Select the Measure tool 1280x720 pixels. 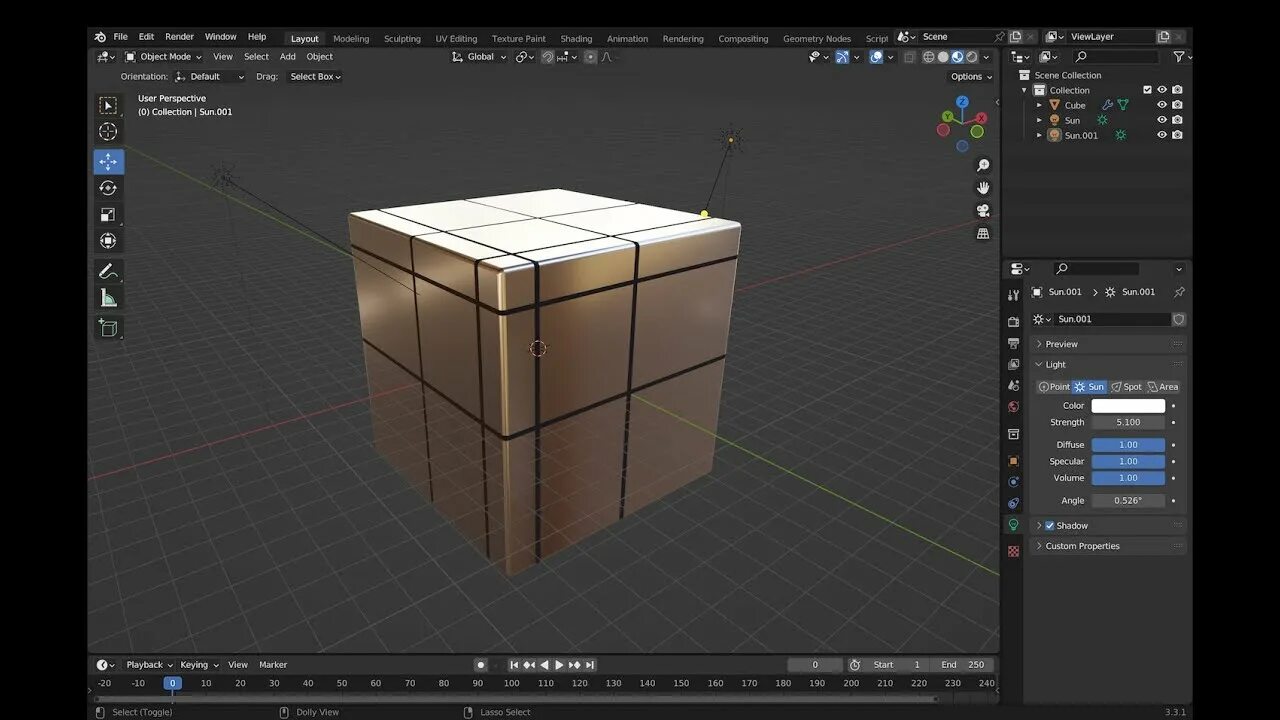108,297
